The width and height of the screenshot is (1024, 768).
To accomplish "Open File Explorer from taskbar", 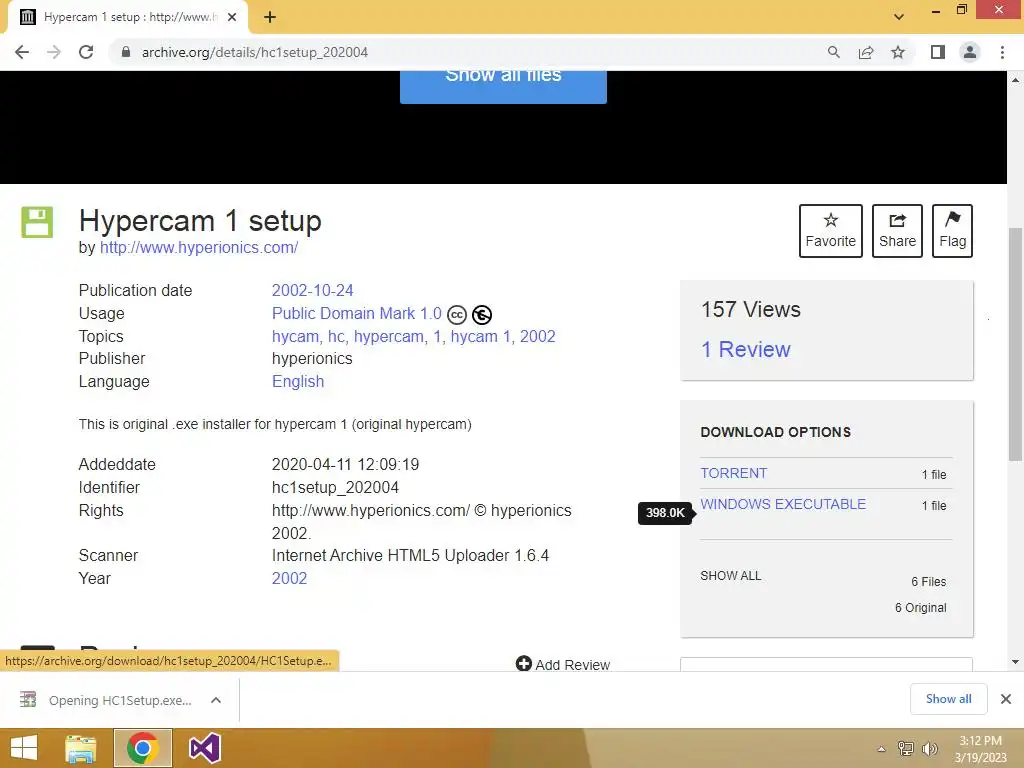I will (x=81, y=748).
